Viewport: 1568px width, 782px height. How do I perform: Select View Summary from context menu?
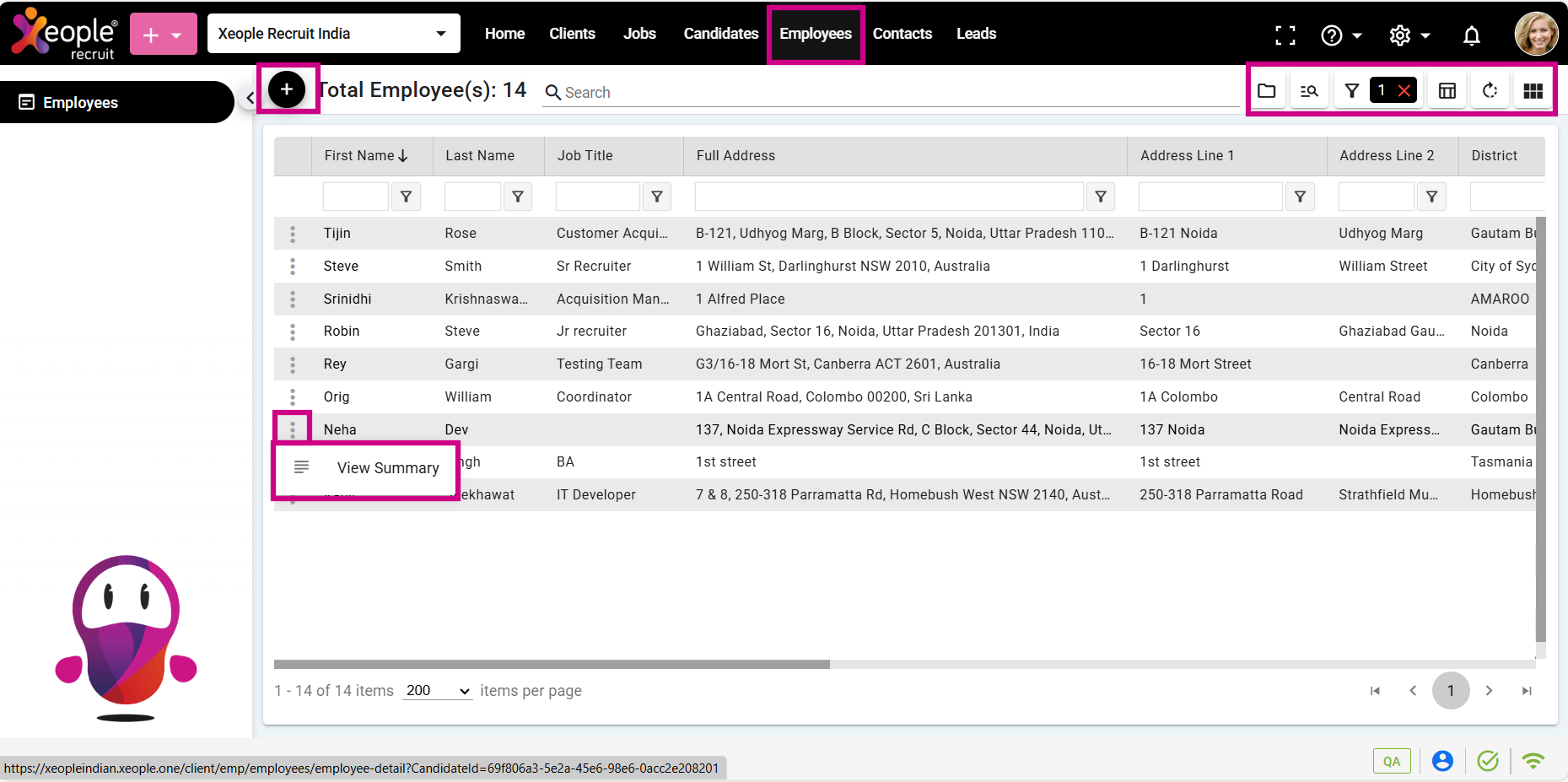[387, 468]
